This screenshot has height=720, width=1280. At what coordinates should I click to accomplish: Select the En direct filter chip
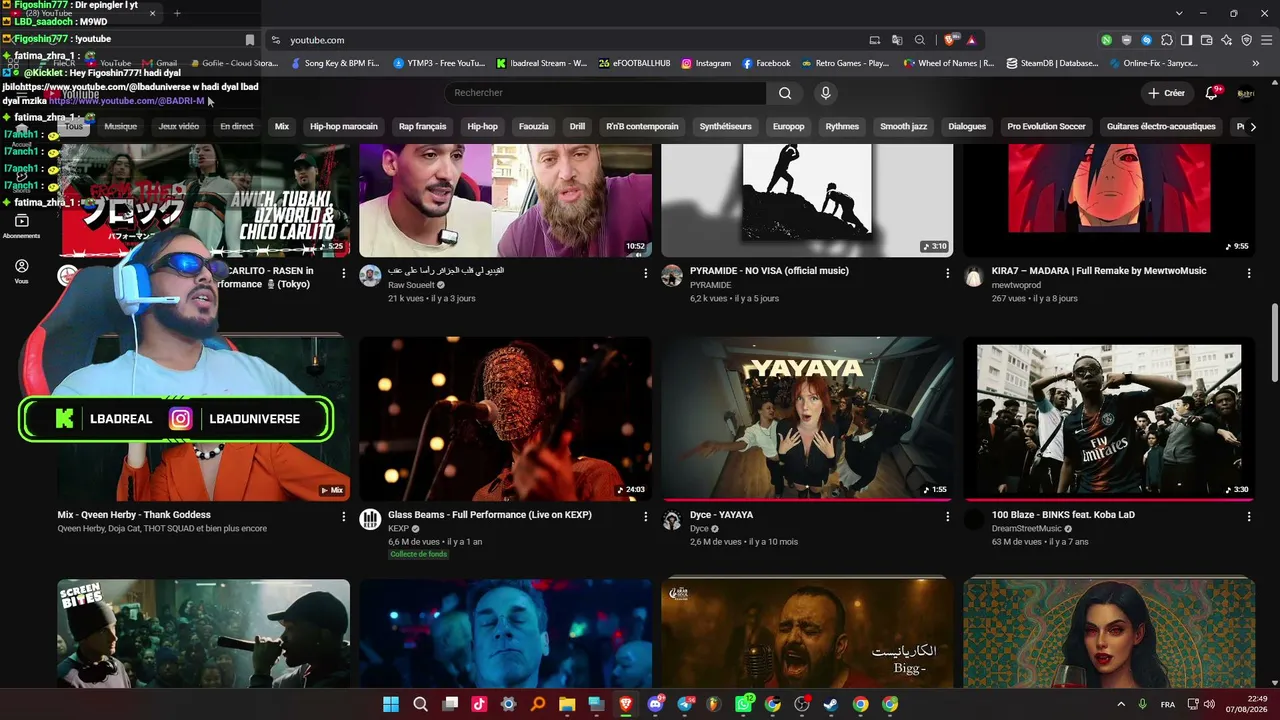237,127
